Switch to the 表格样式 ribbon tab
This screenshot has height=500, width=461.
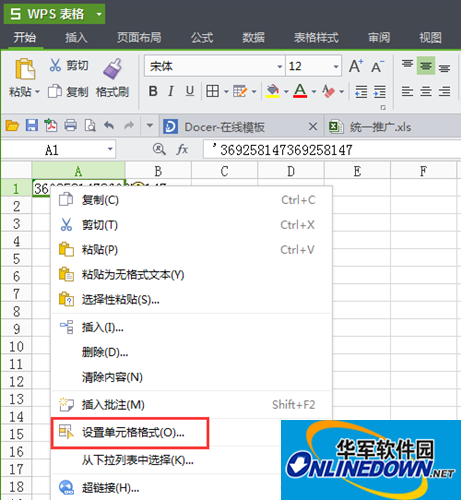(316, 38)
